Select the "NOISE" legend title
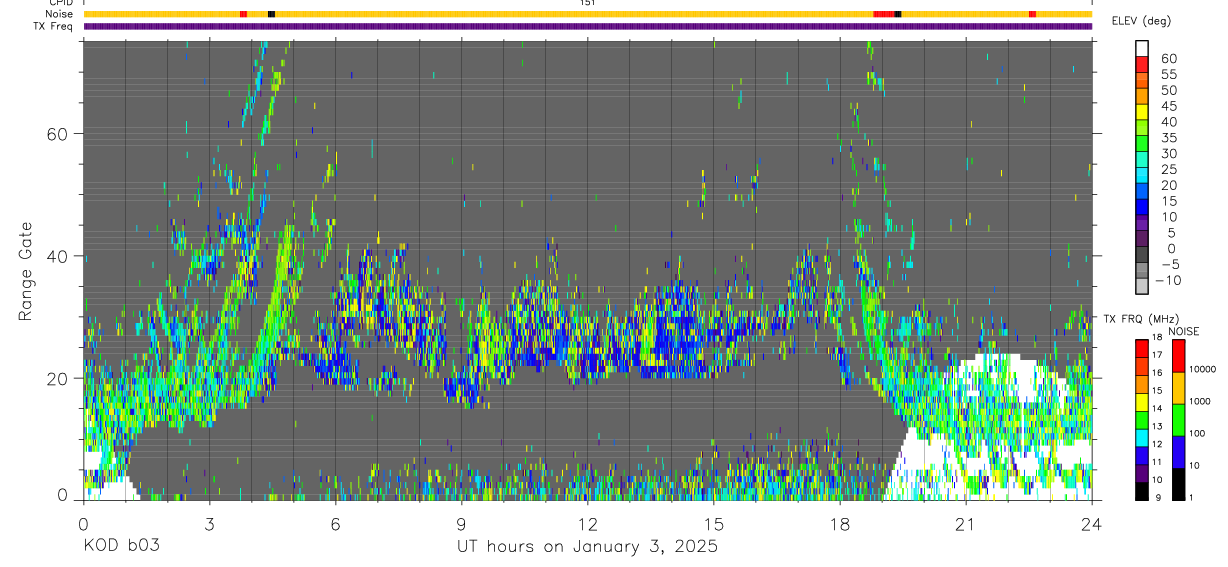This screenshot has width=1228, height=567. pyautogui.click(x=1185, y=331)
